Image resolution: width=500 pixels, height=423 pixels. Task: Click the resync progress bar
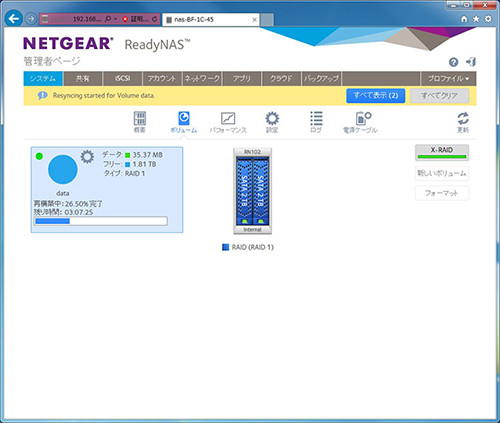(x=101, y=221)
